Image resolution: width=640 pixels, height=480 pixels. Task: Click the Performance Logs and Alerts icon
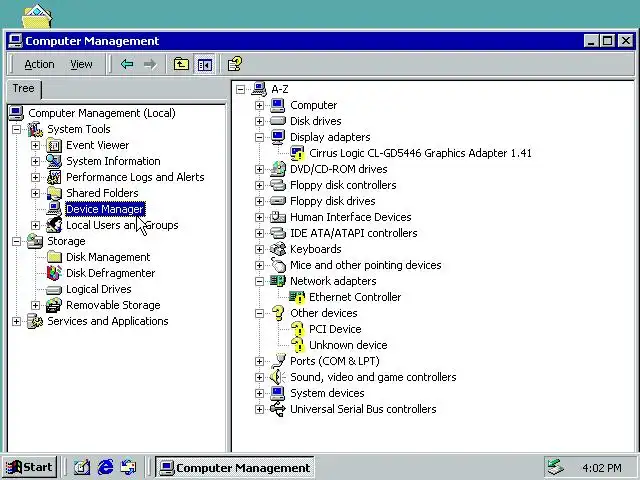(x=54, y=177)
